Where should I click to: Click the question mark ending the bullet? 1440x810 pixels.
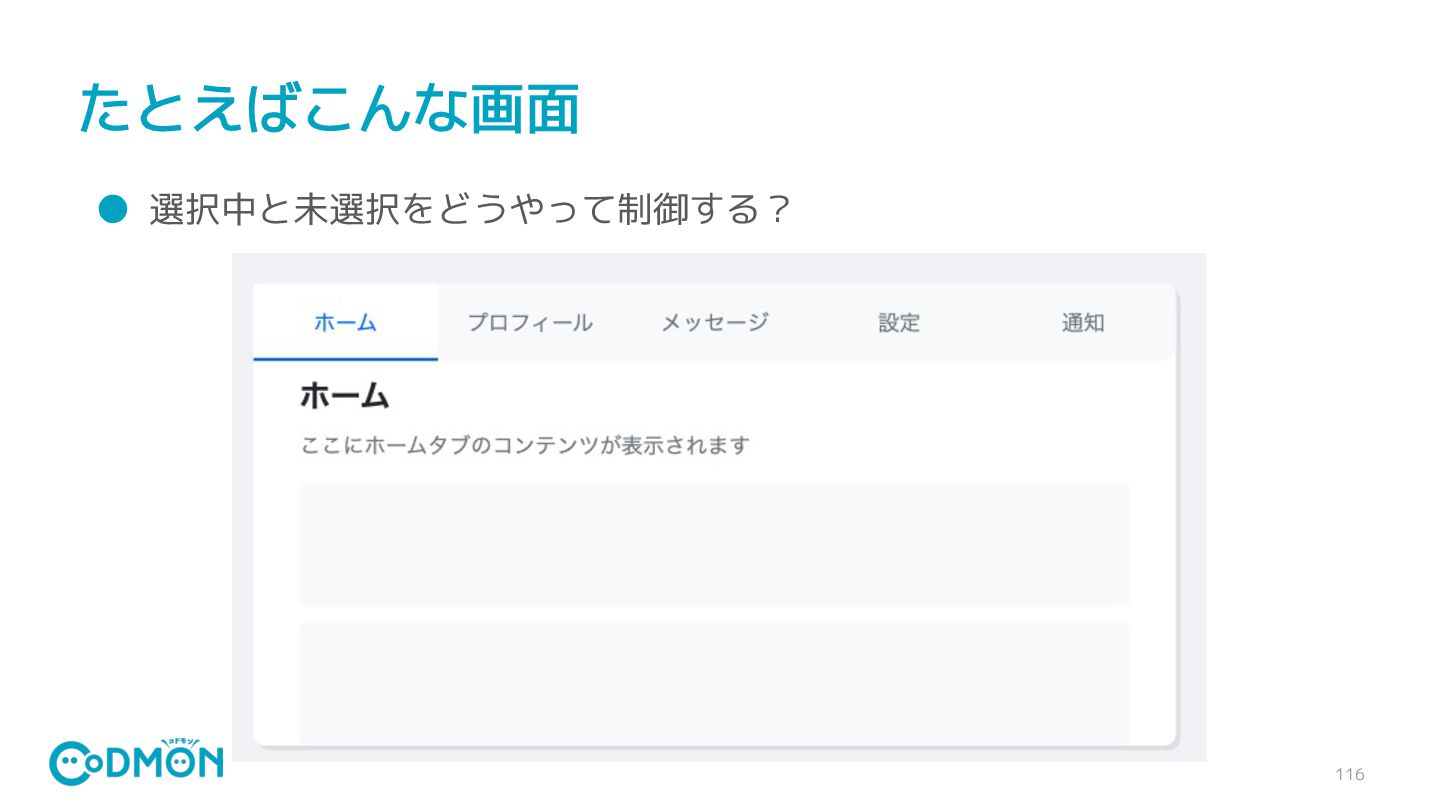click(775, 210)
